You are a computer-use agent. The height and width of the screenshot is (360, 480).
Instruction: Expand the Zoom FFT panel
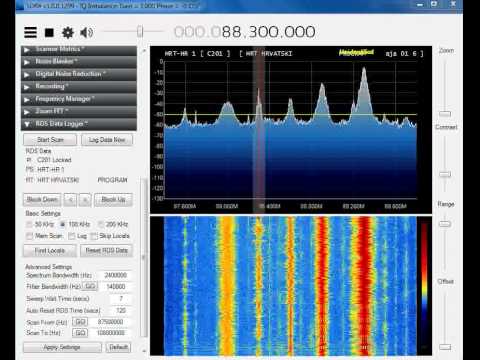(x=79, y=111)
